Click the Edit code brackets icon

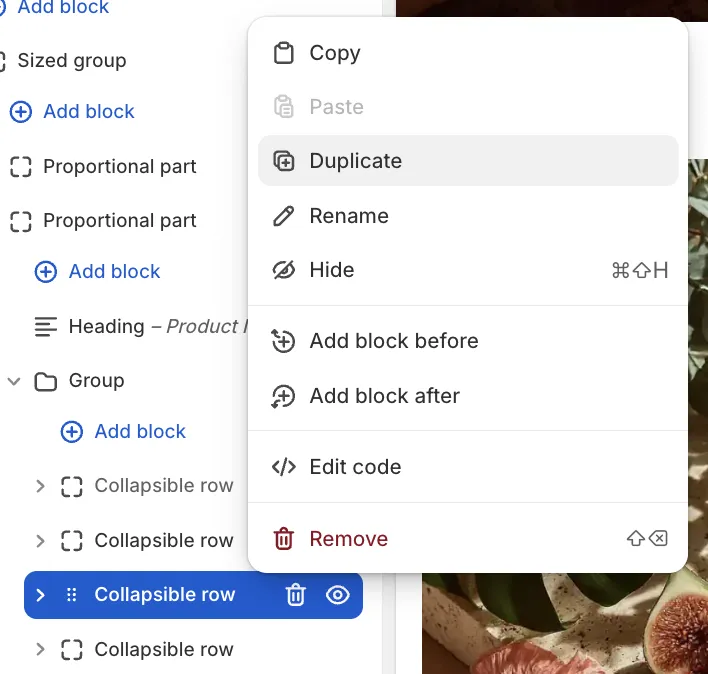pos(284,467)
